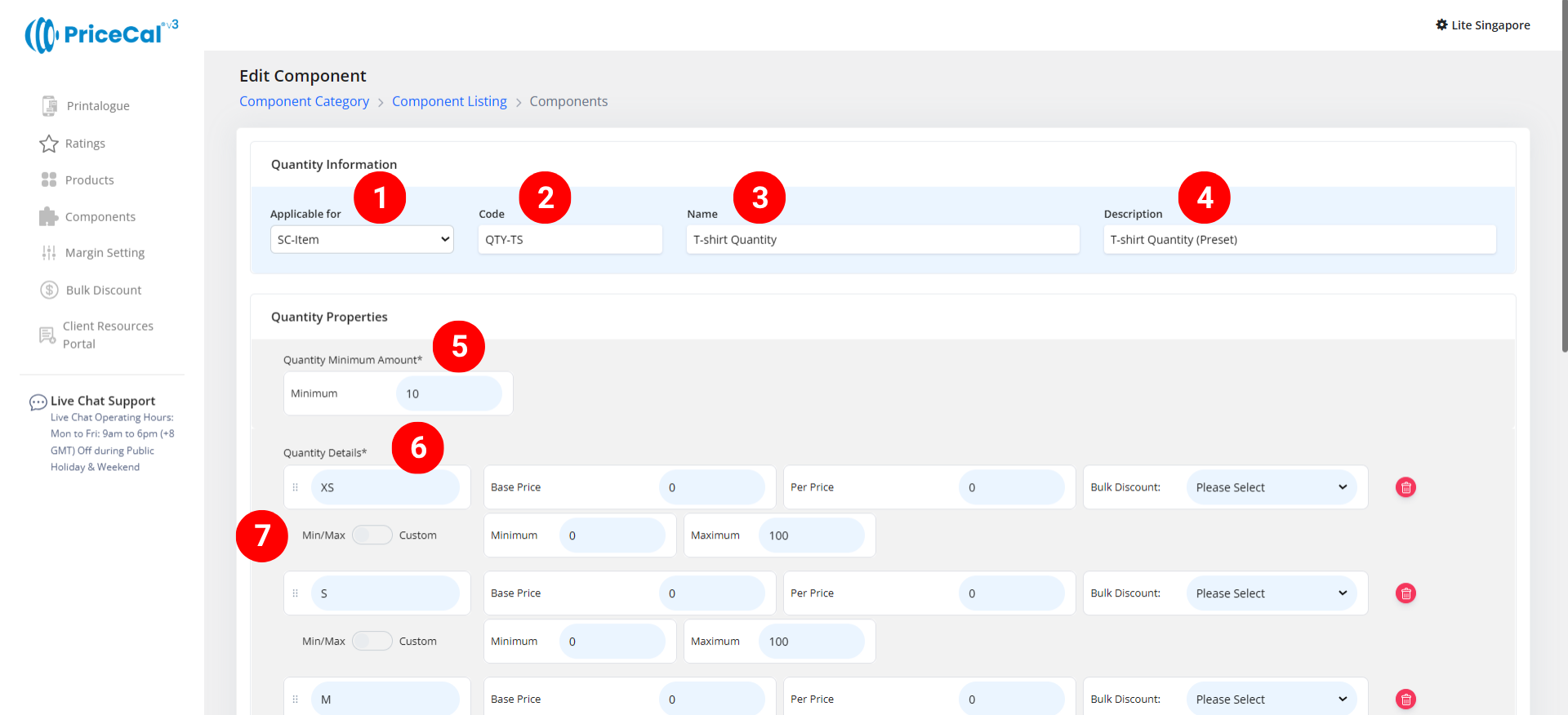Open Products via its grid icon
The height and width of the screenshot is (715, 1568).
tap(49, 180)
